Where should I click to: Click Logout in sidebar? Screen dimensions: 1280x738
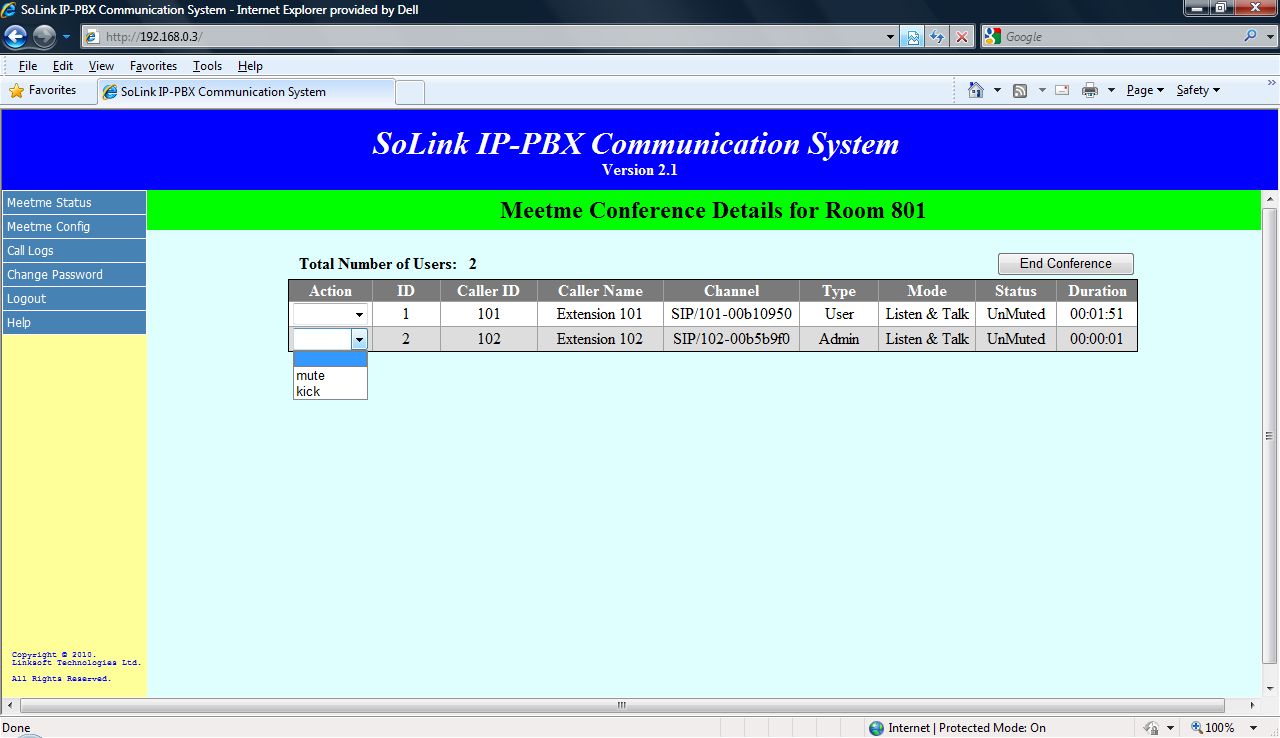(74, 299)
